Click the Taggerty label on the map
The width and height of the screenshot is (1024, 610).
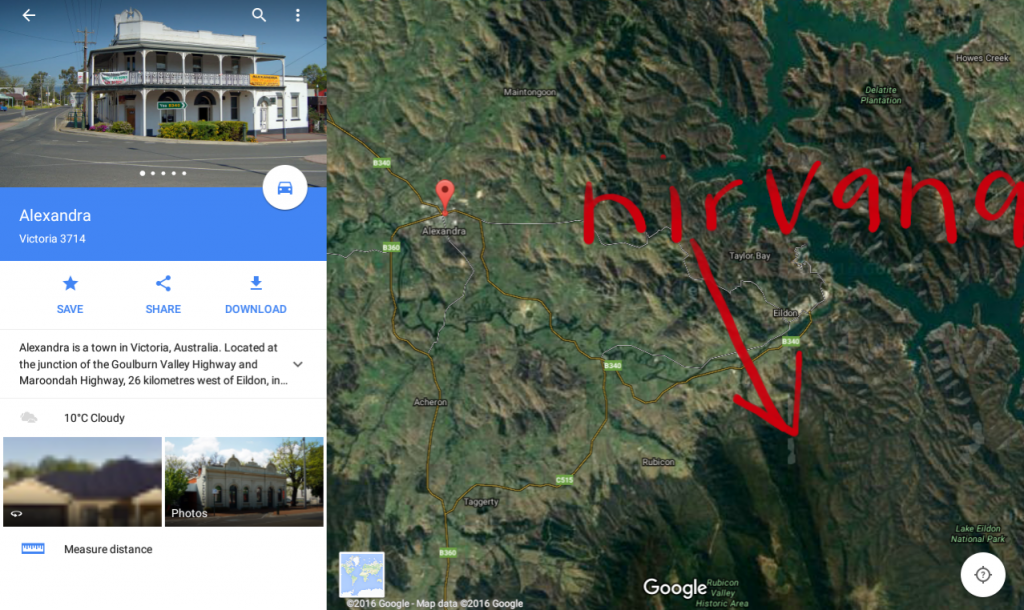pyautogui.click(x=481, y=502)
